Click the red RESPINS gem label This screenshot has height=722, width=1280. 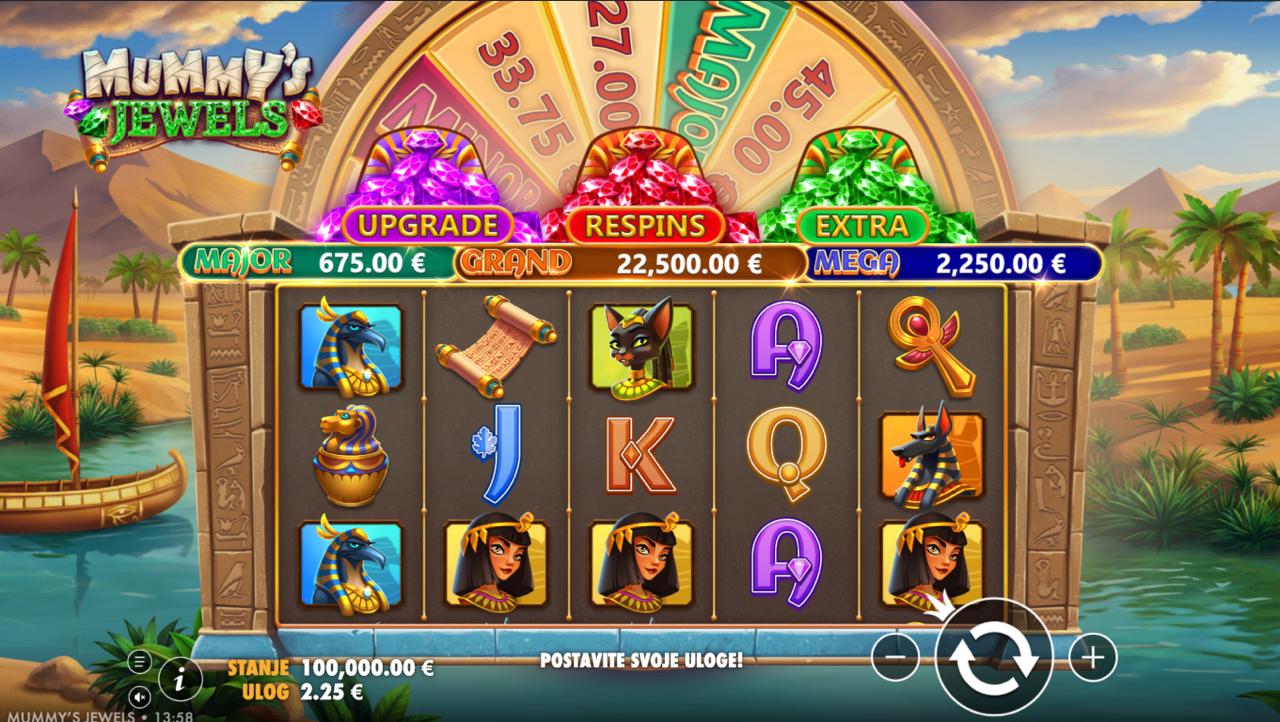[644, 225]
